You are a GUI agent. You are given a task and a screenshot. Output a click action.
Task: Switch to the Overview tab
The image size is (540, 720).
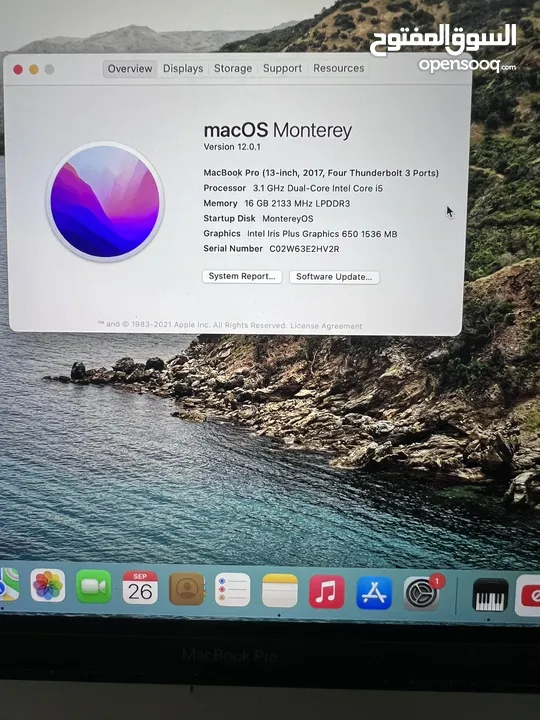tap(130, 69)
